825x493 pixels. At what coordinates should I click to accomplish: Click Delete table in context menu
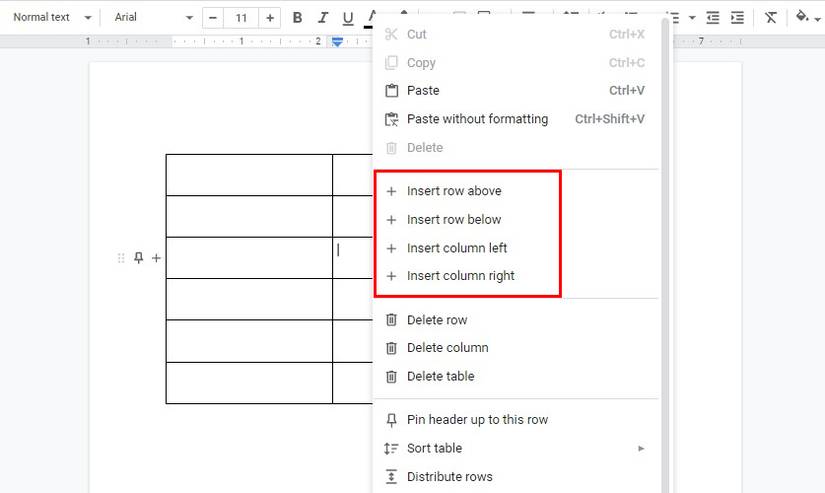[440, 376]
